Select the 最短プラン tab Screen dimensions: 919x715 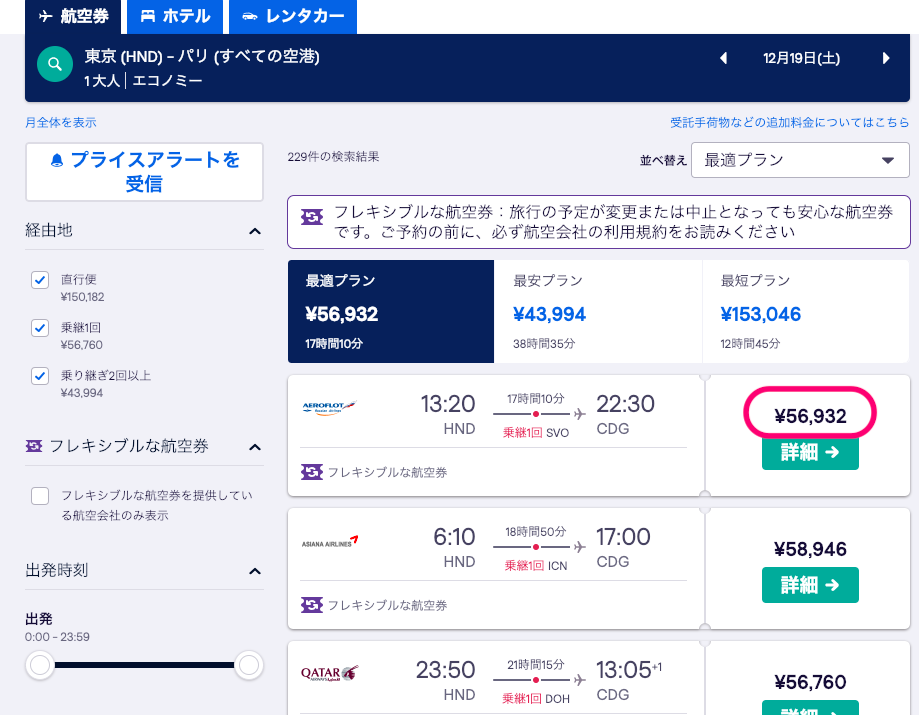point(806,311)
